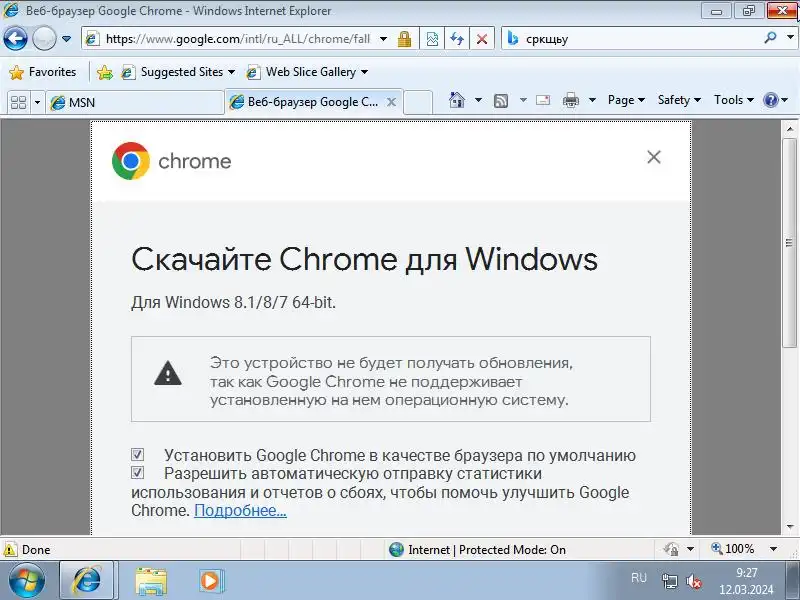The image size is (800, 600).
Task: Close the Chrome download dialog with X
Action: coord(654,157)
